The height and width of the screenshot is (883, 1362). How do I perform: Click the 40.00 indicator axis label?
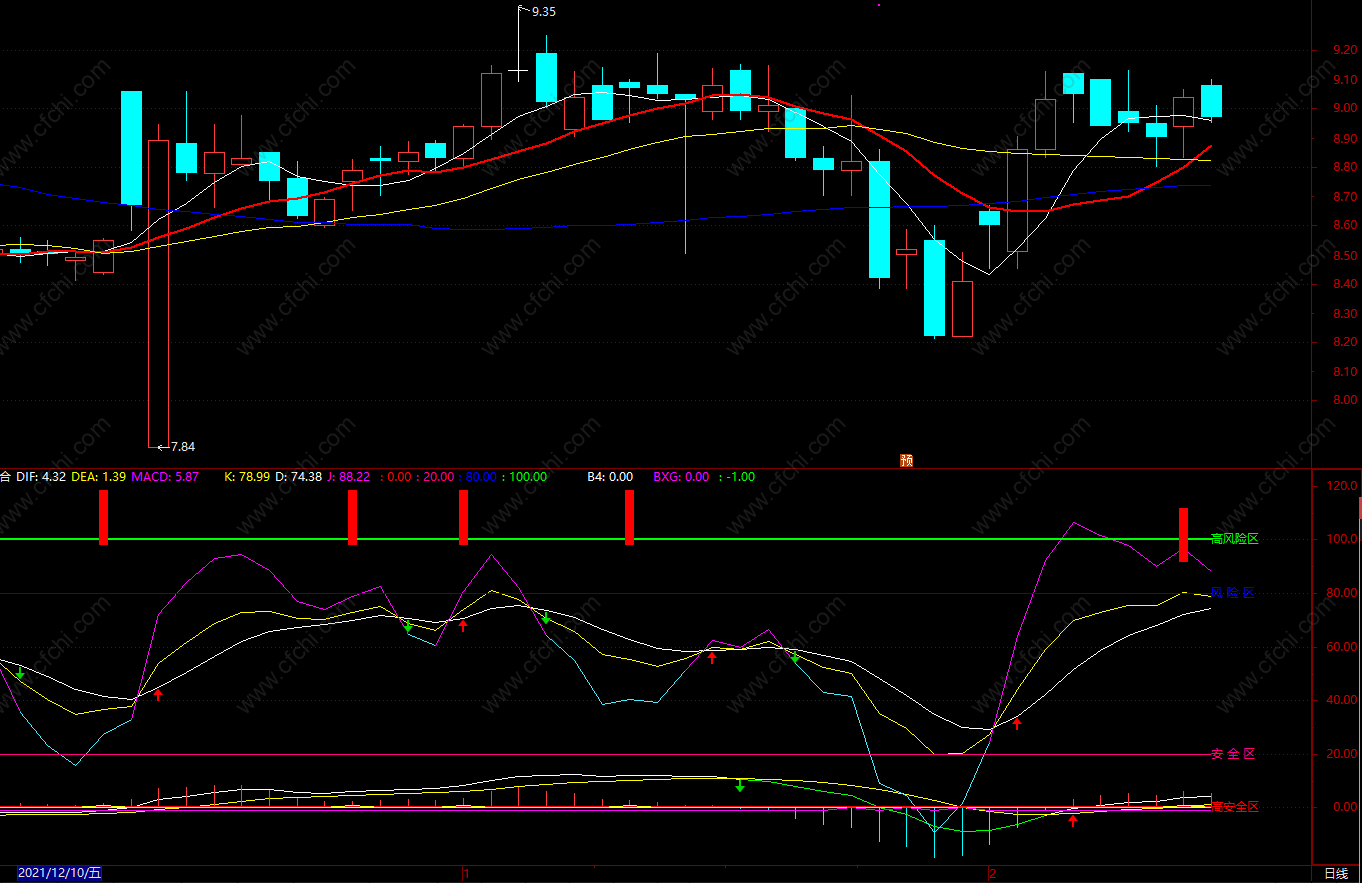tap(1342, 700)
